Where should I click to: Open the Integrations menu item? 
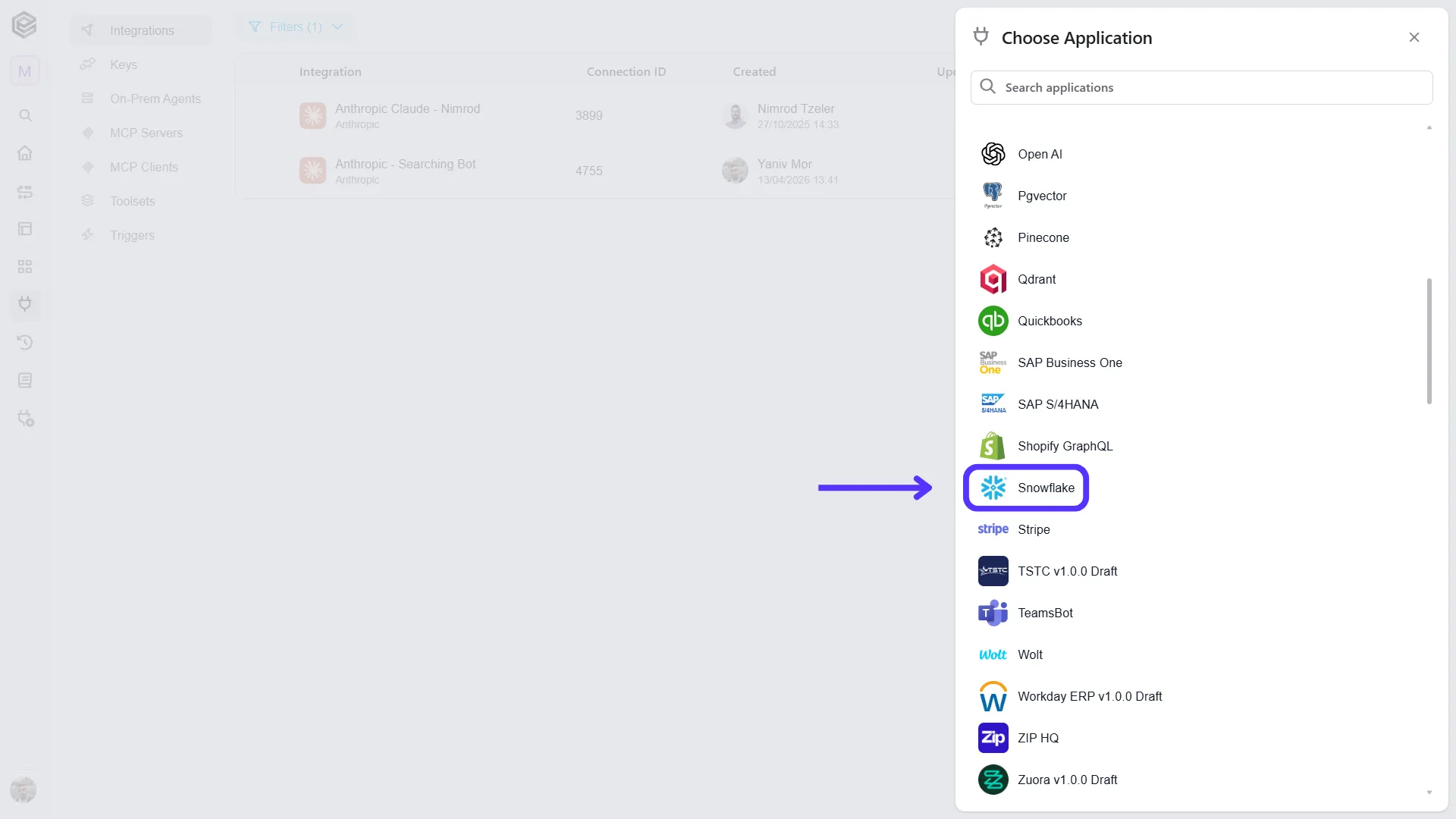pyautogui.click(x=141, y=30)
